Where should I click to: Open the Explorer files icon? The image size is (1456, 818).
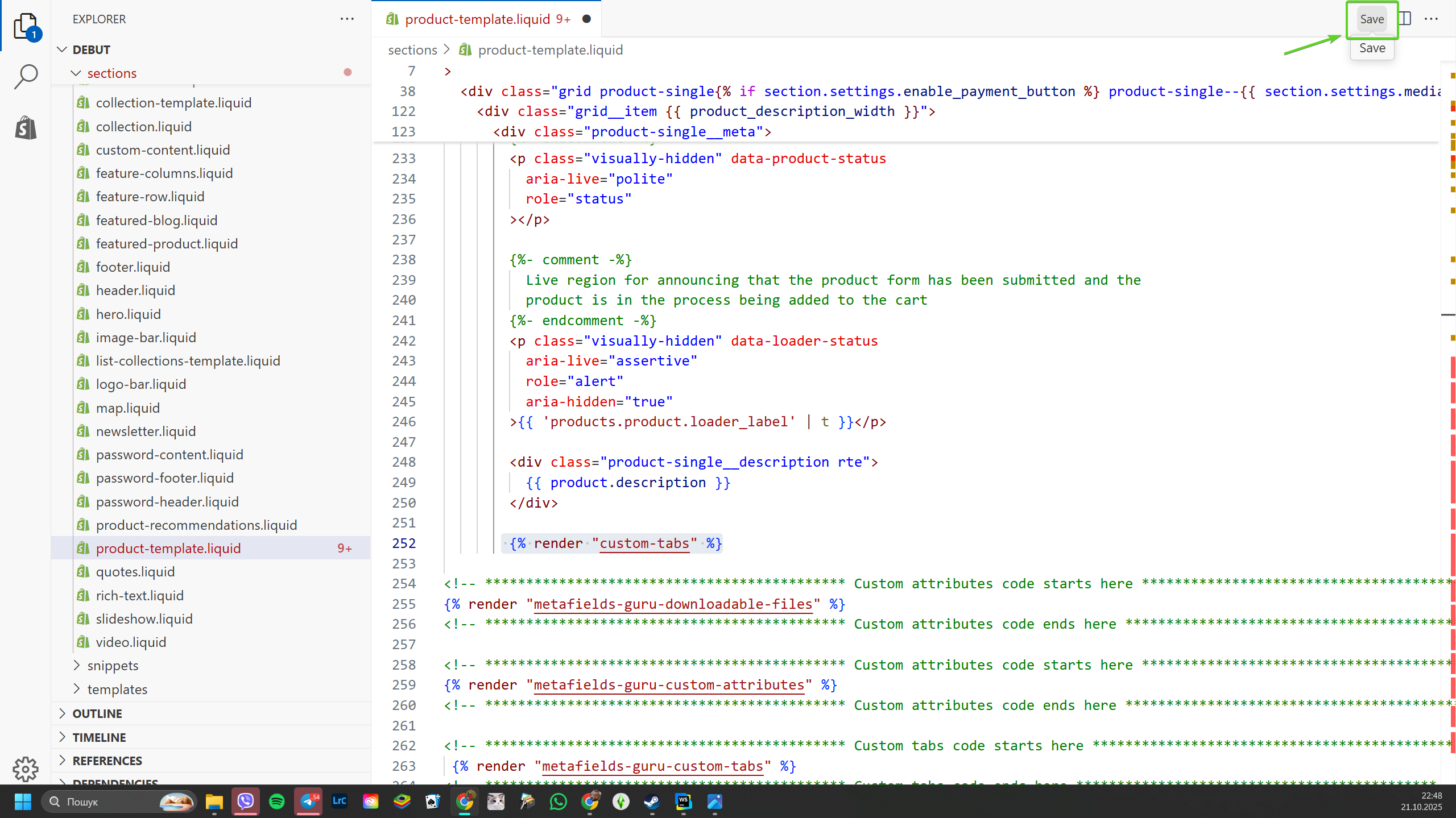coord(26,26)
